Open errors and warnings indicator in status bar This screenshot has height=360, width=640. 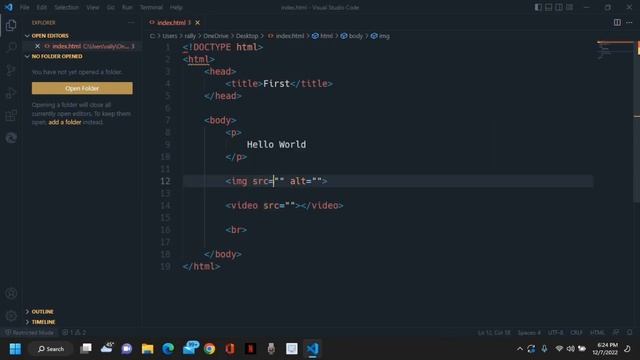74,333
